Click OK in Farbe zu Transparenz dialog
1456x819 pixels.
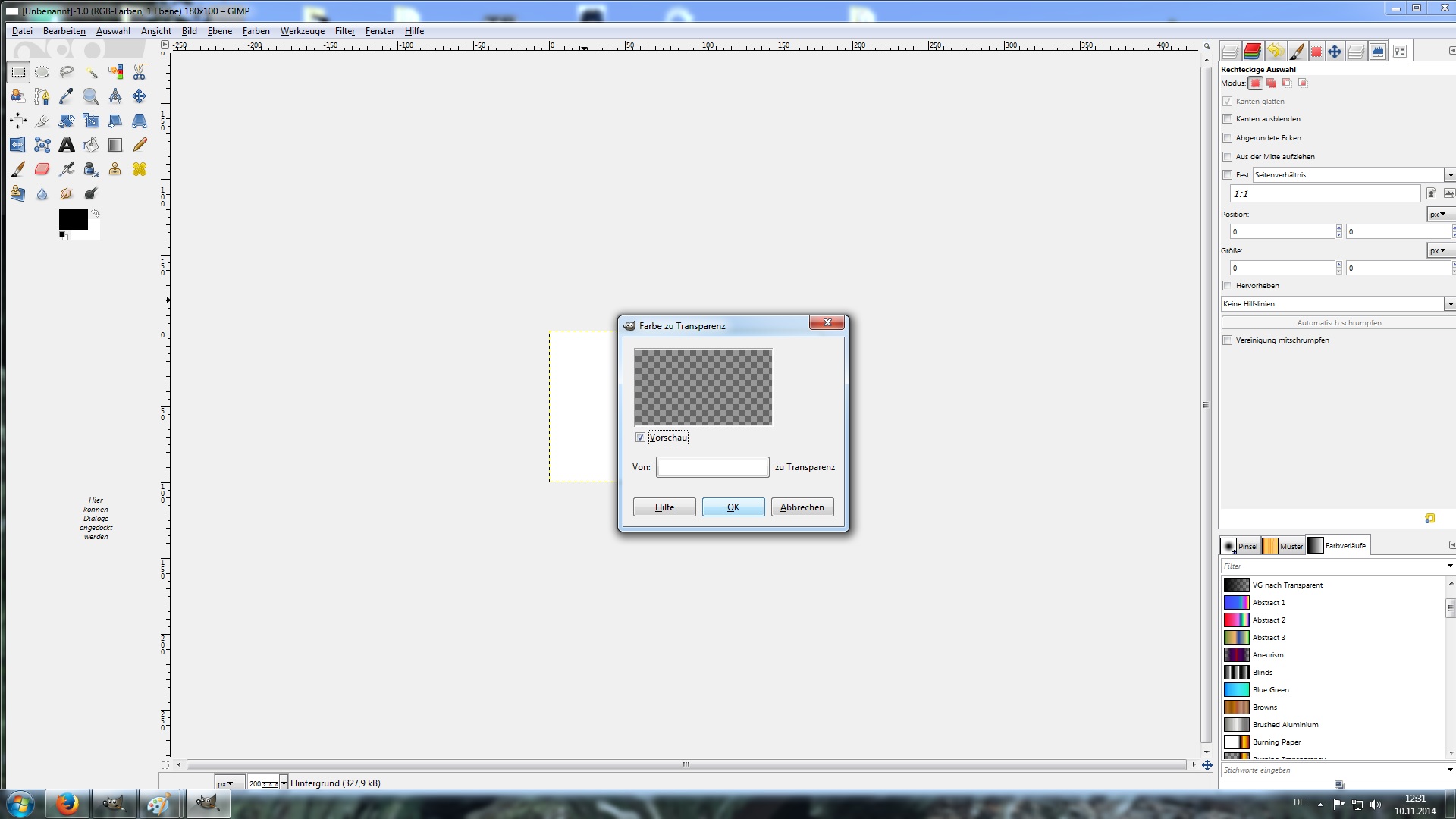[x=733, y=507]
